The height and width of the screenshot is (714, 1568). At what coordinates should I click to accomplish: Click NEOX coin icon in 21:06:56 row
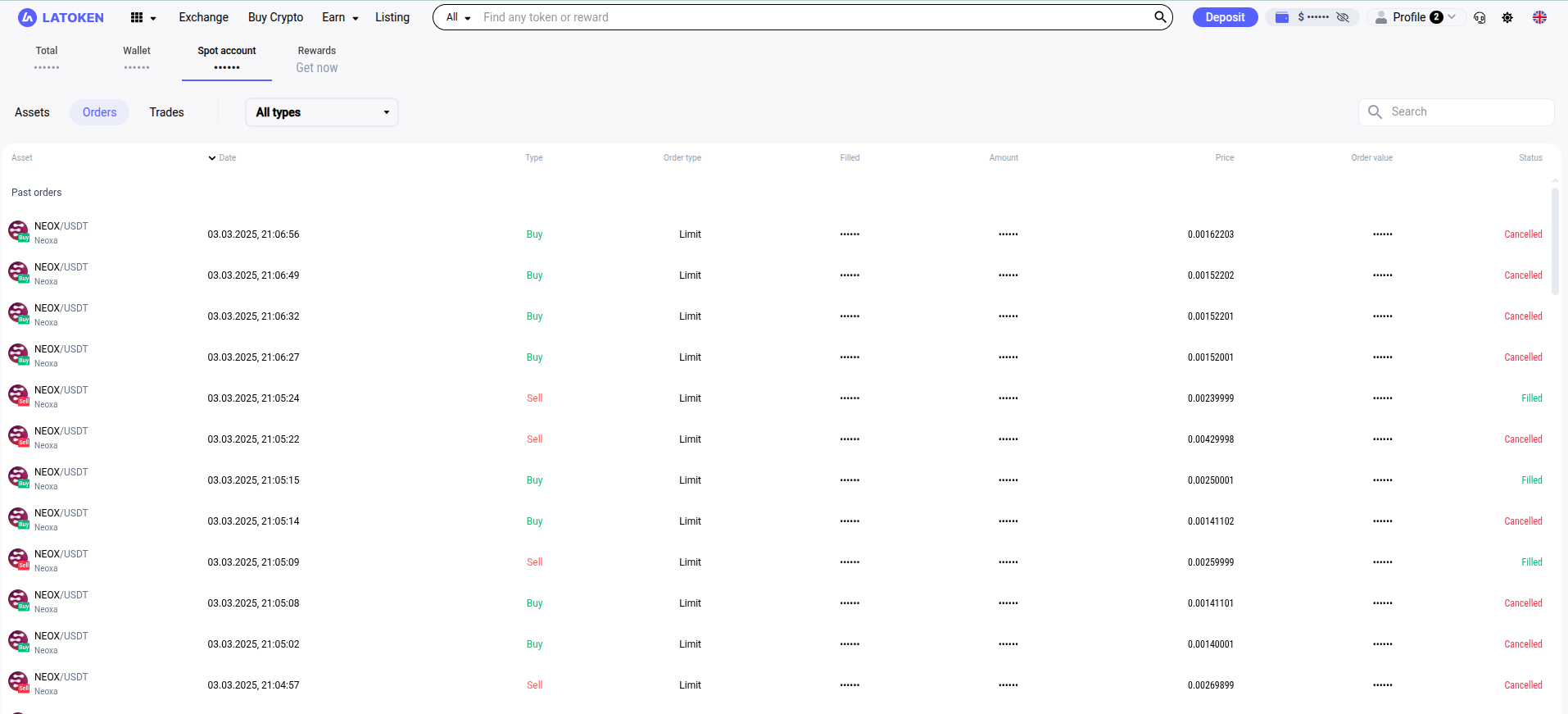[x=18, y=232]
